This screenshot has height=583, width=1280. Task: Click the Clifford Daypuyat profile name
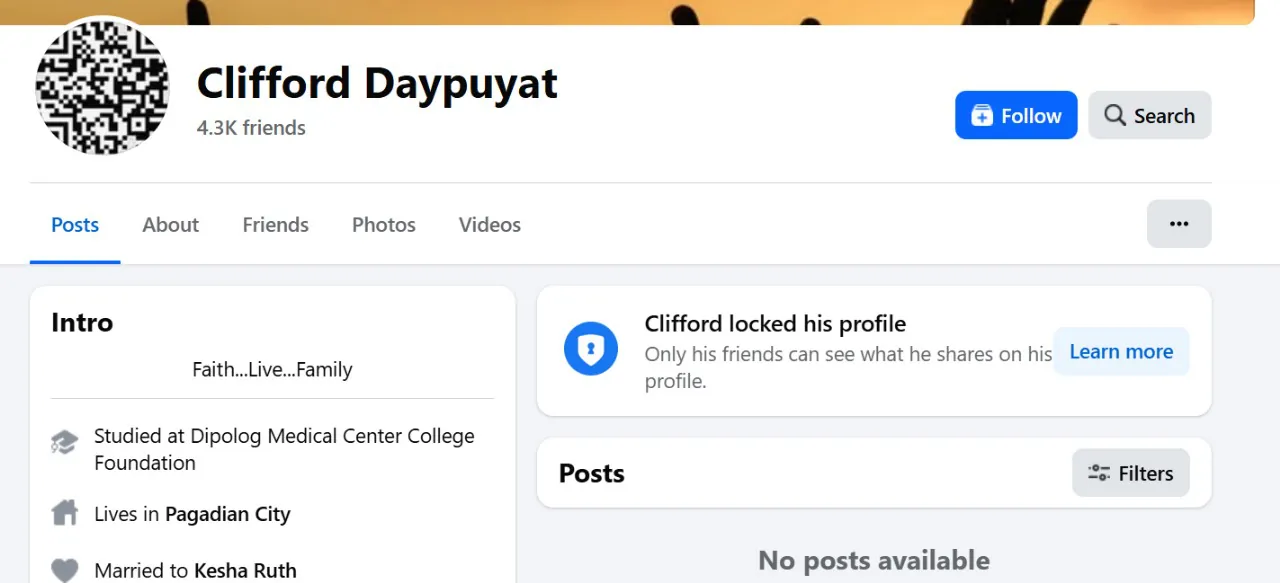point(377,84)
